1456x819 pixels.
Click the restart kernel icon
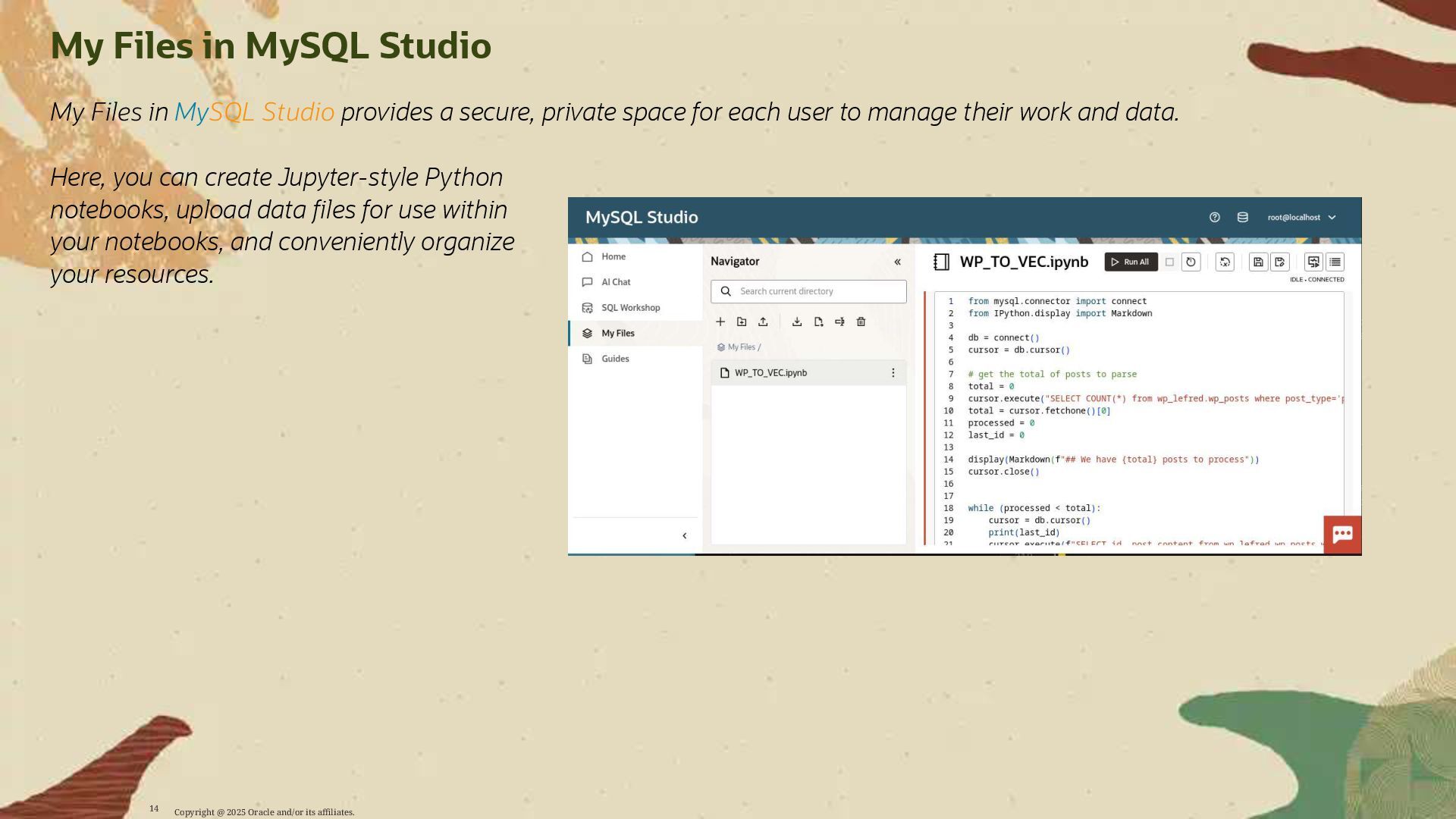pos(1191,262)
